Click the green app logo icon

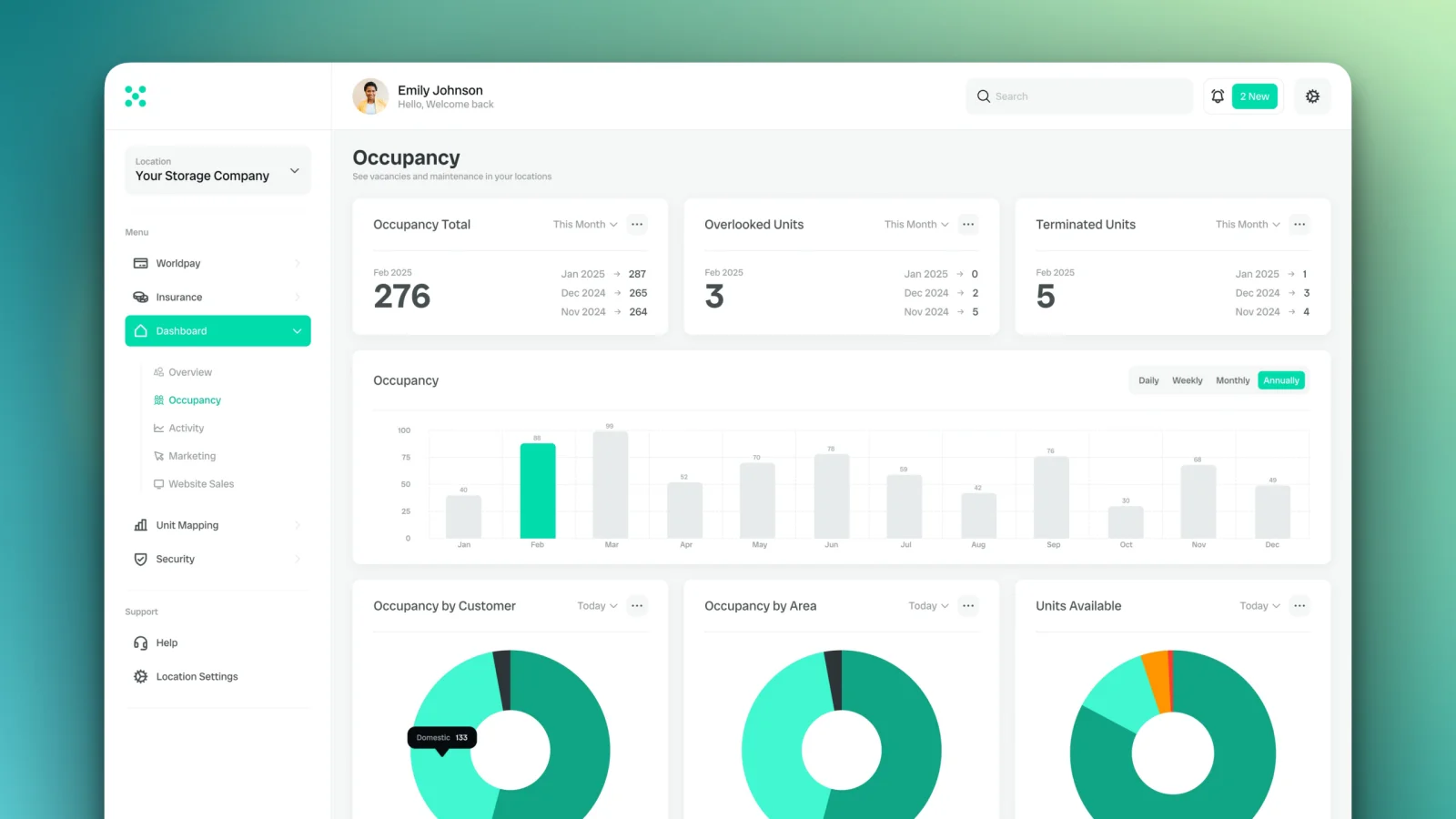136,96
